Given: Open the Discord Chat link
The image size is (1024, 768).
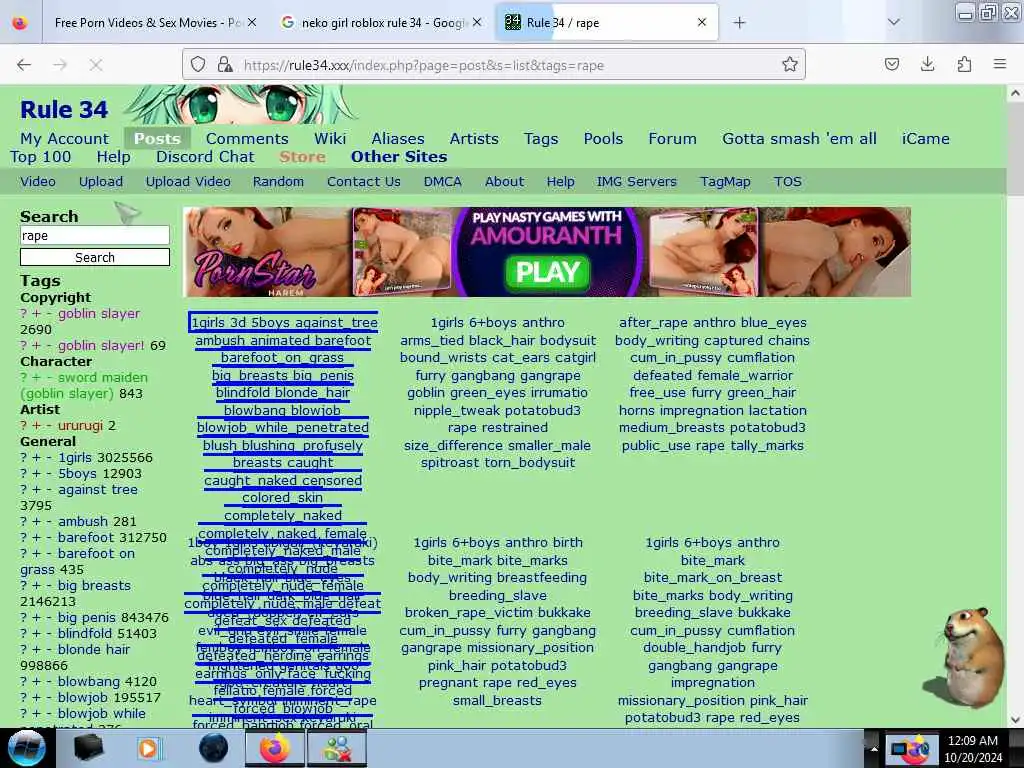Looking at the screenshot, I should [x=205, y=157].
